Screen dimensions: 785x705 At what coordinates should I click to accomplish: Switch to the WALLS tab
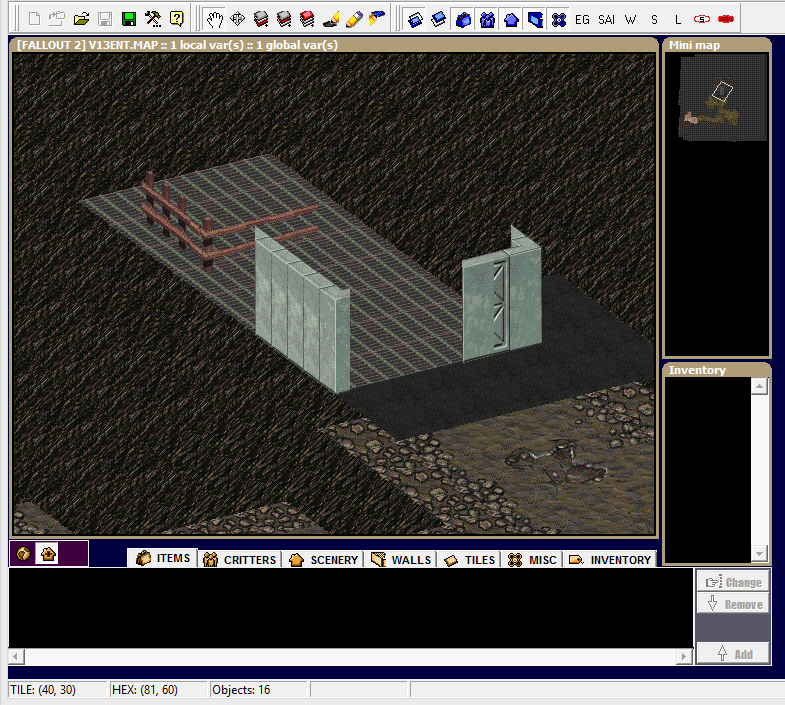(x=402, y=559)
